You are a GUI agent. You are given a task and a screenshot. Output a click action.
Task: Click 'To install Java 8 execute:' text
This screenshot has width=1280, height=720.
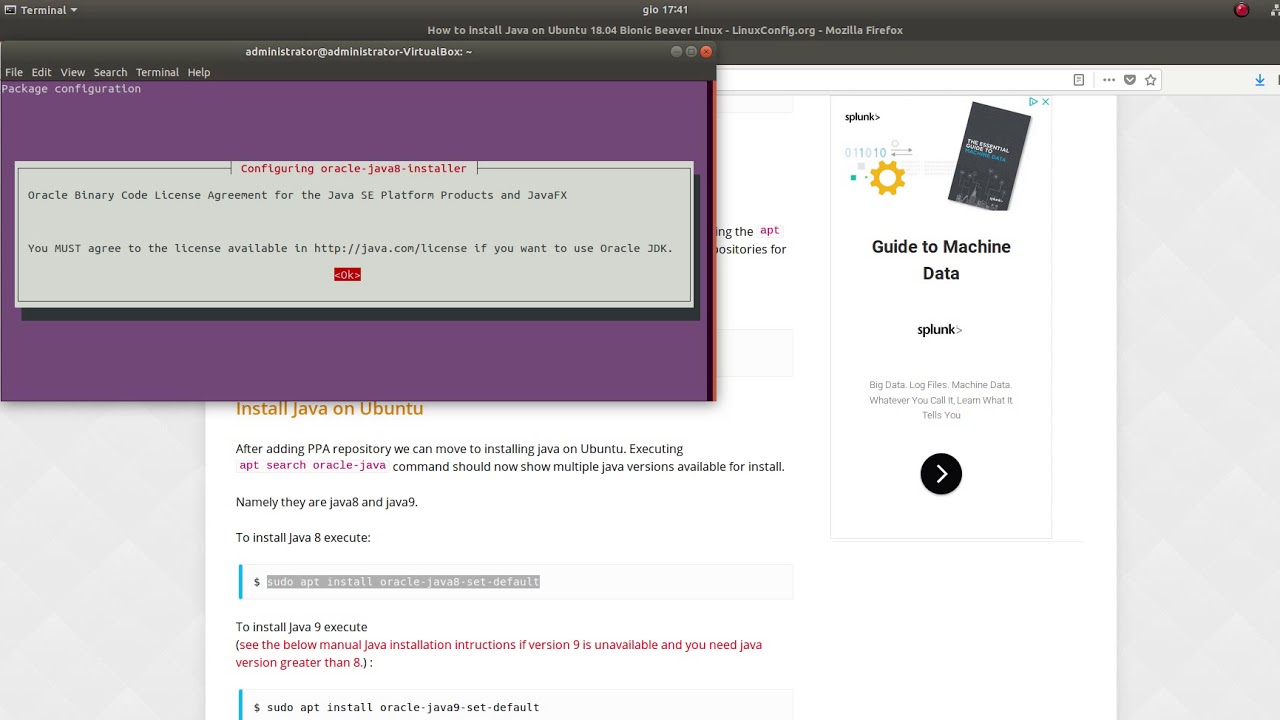point(303,537)
